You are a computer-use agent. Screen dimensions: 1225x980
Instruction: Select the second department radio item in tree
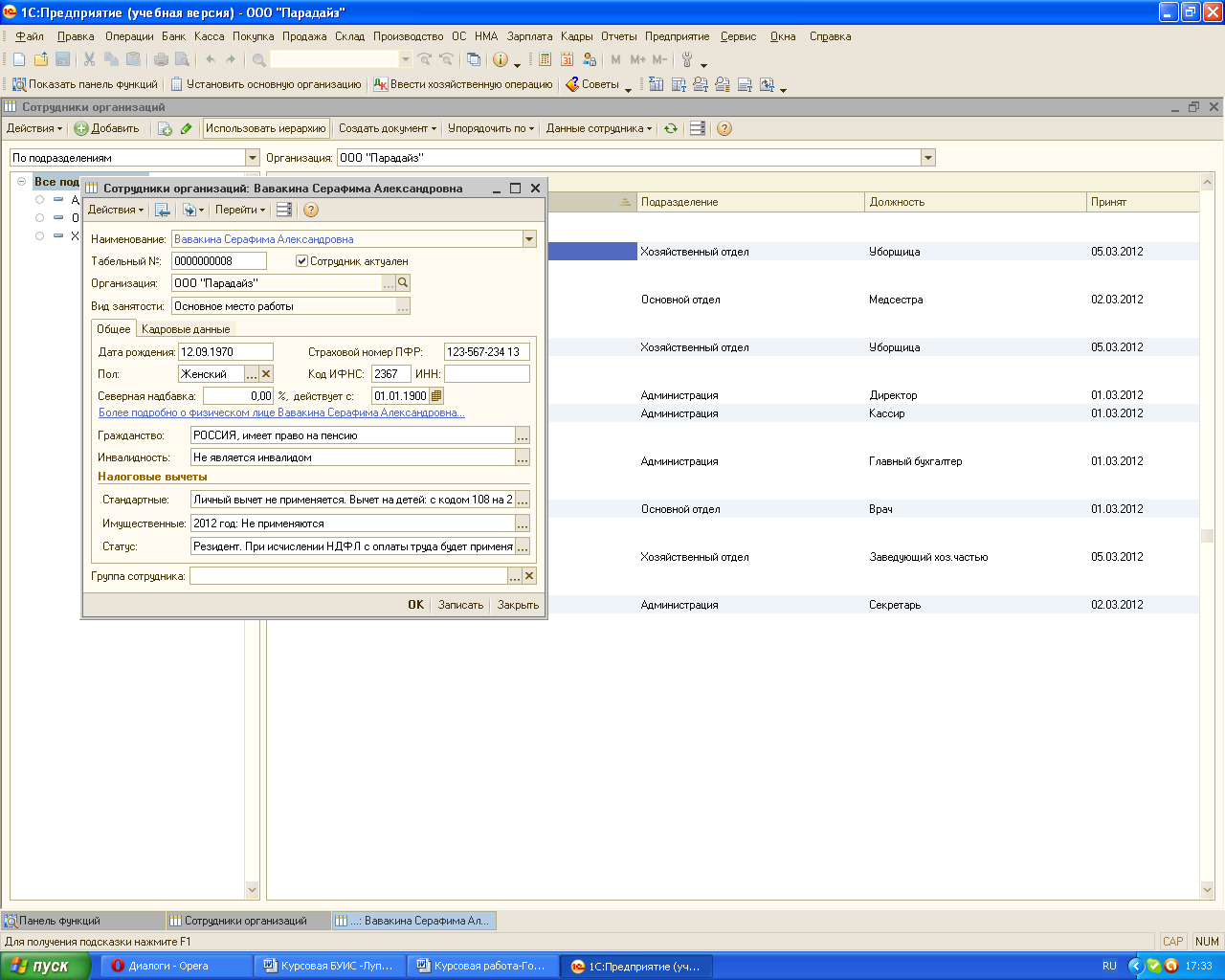coord(39,218)
